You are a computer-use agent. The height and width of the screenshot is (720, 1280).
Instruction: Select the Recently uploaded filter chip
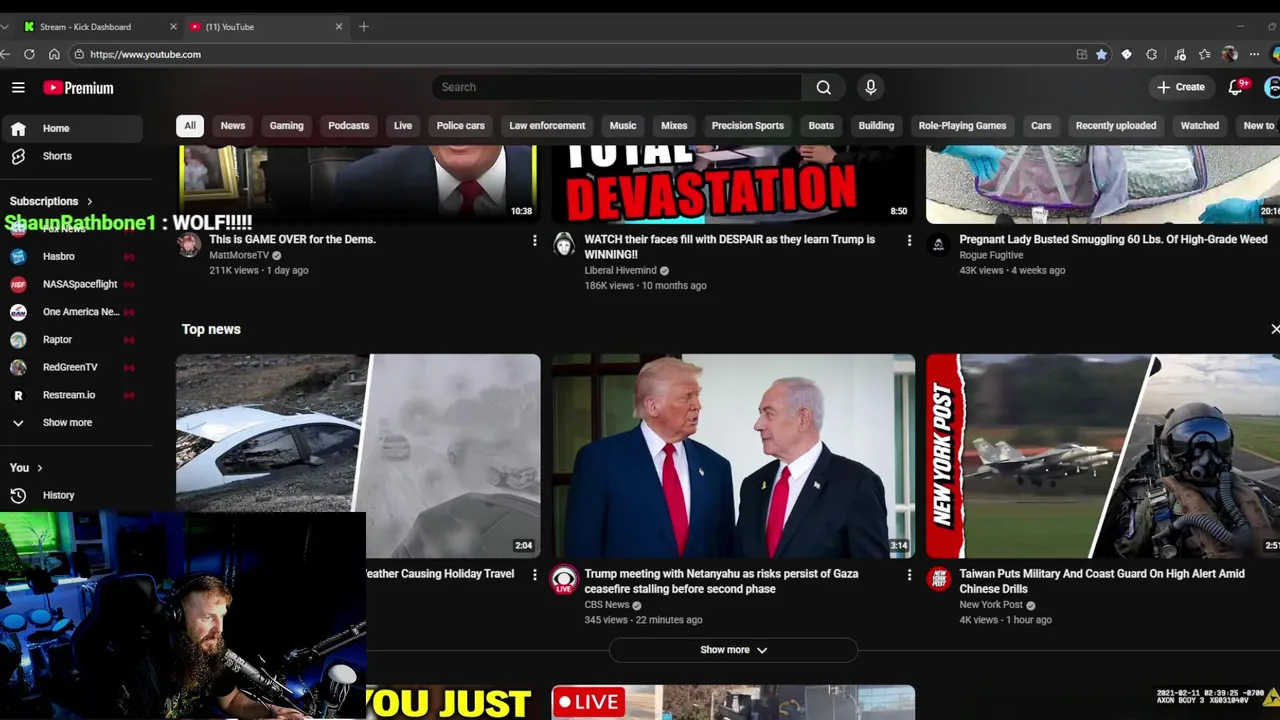tap(1116, 126)
